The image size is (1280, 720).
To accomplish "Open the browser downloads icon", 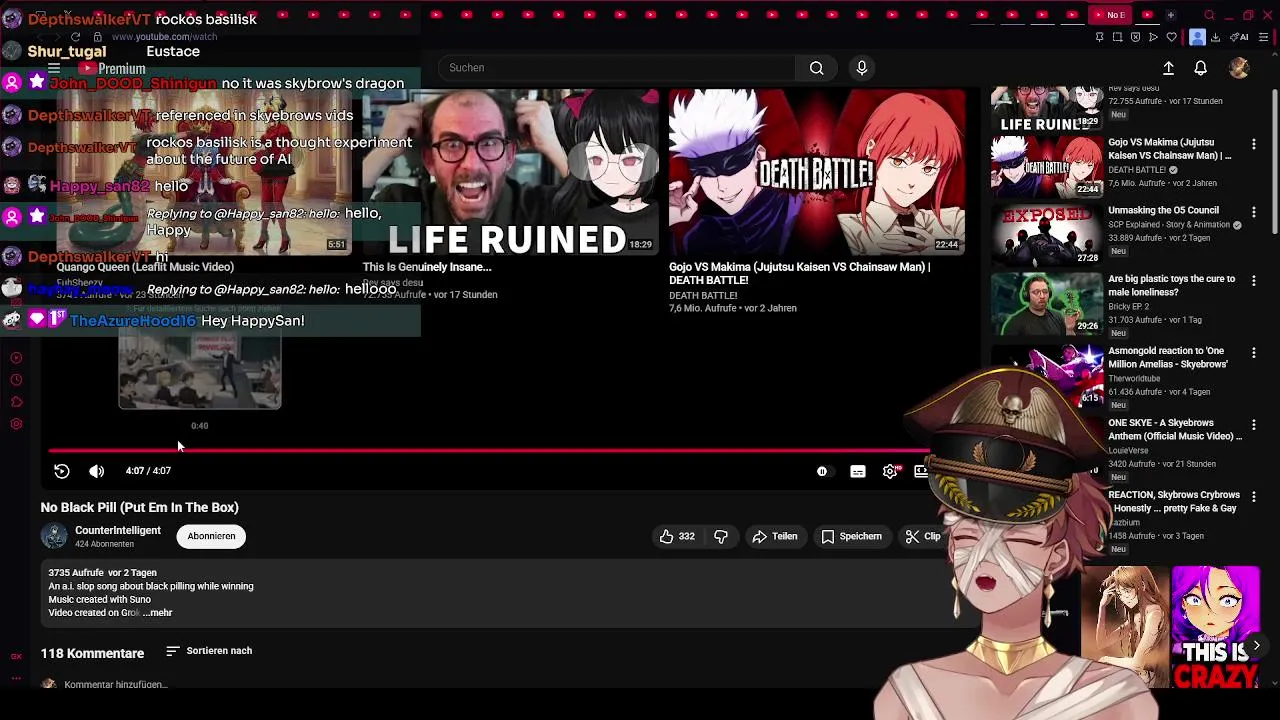I will (1215, 37).
